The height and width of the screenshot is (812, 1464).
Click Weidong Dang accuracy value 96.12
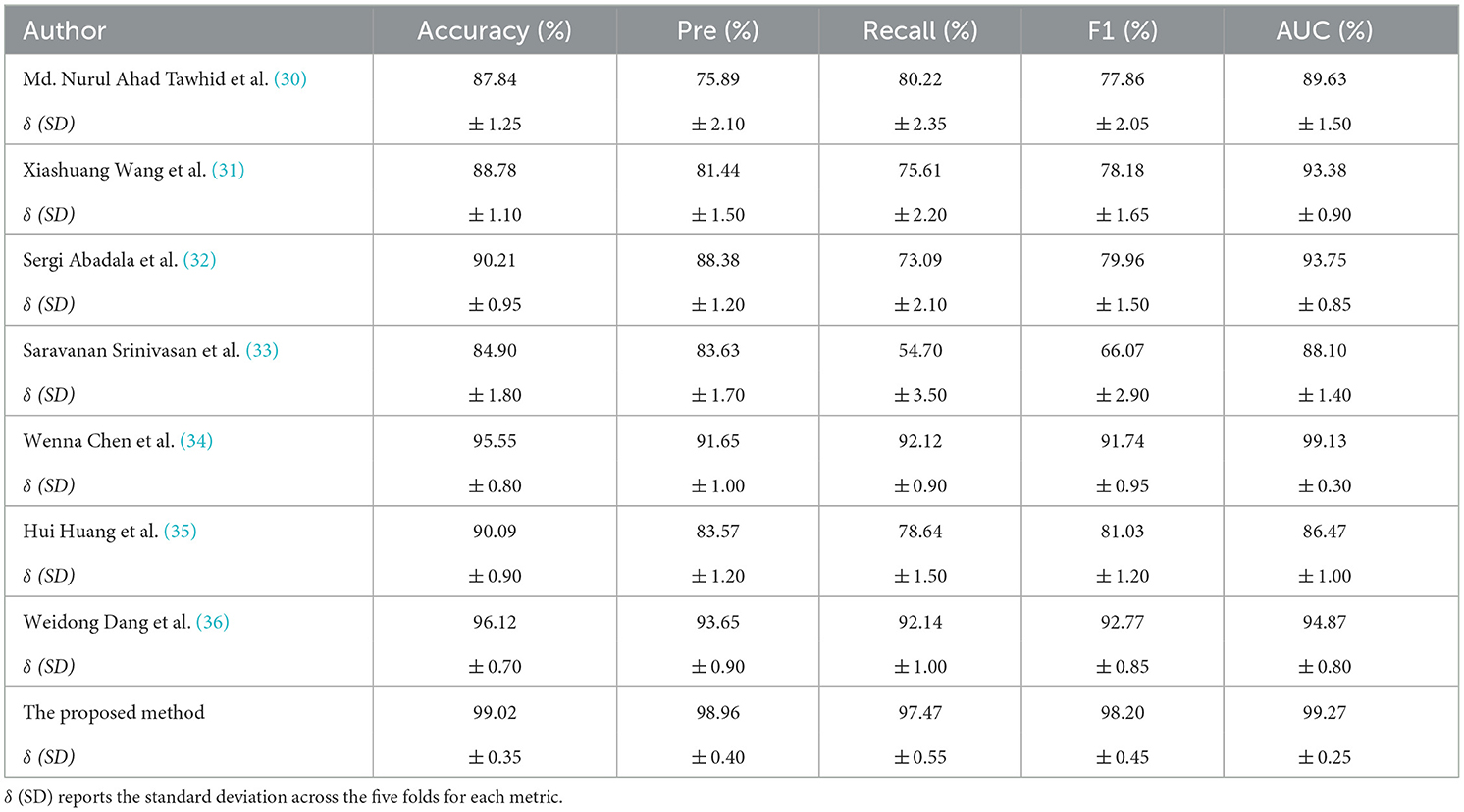pyautogui.click(x=495, y=622)
